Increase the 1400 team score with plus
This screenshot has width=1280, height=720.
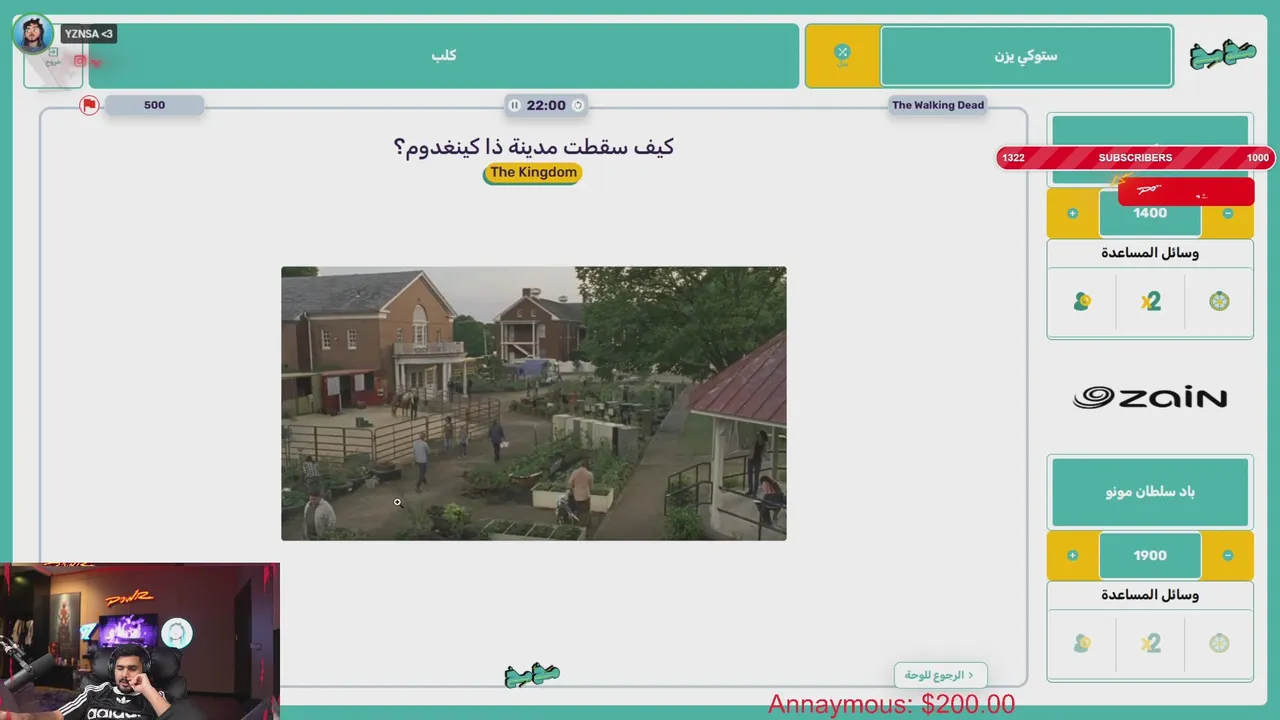click(x=1072, y=213)
